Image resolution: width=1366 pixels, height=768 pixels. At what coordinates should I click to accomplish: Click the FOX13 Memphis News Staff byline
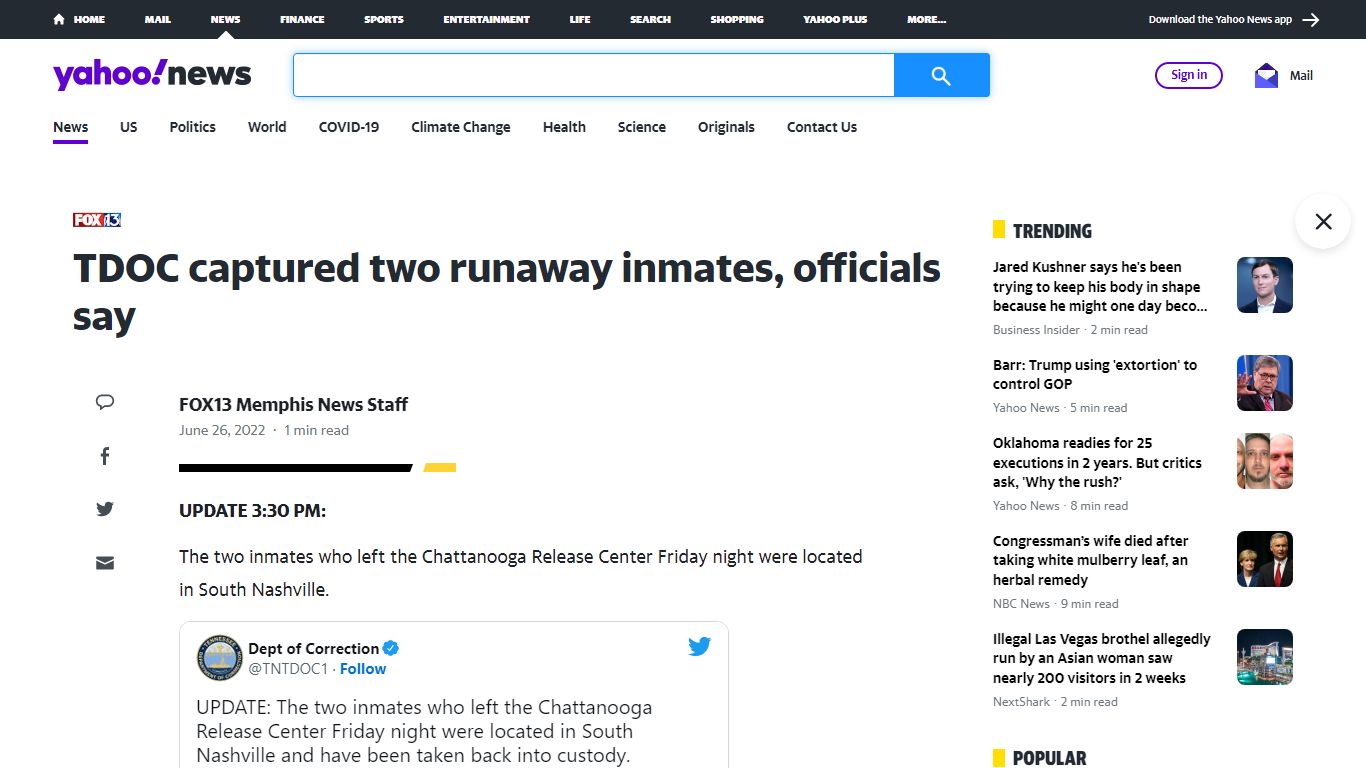point(293,405)
